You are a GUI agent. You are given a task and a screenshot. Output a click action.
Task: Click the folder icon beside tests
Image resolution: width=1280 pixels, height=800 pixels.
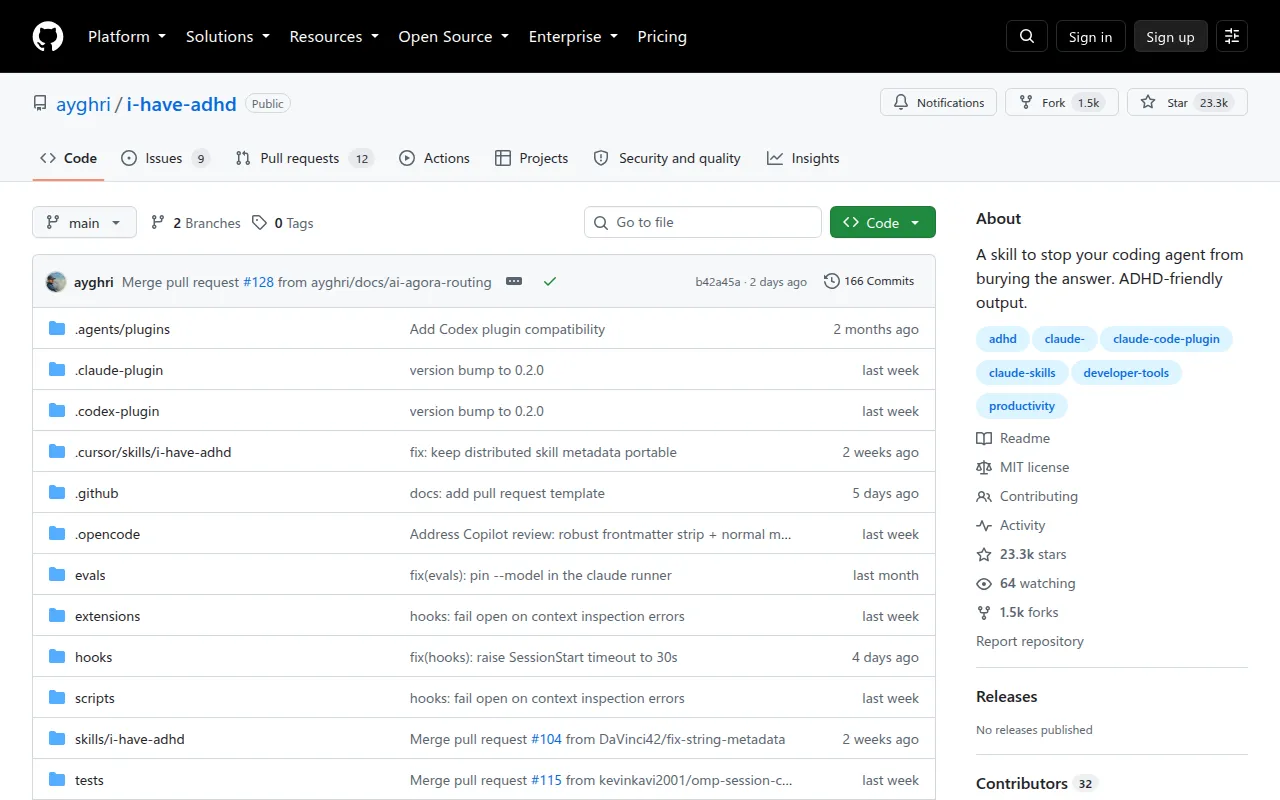click(x=57, y=780)
